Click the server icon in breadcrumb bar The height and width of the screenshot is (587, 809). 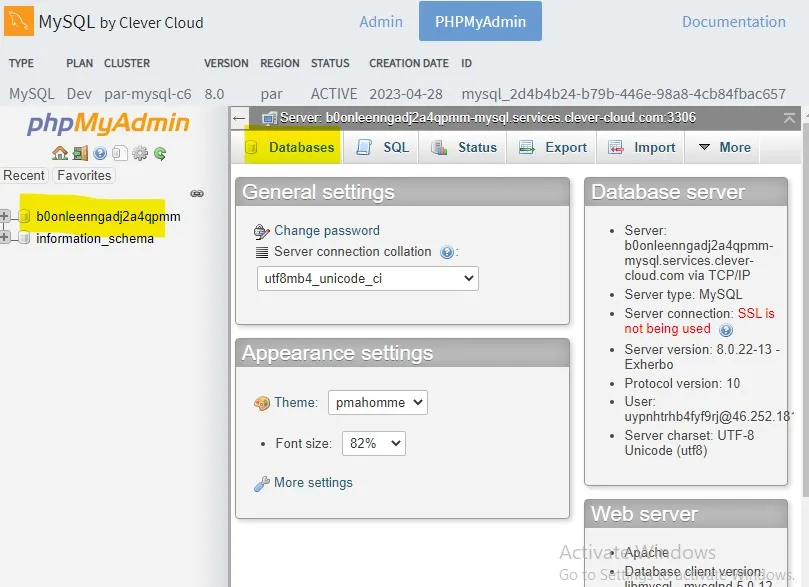[x=269, y=118]
